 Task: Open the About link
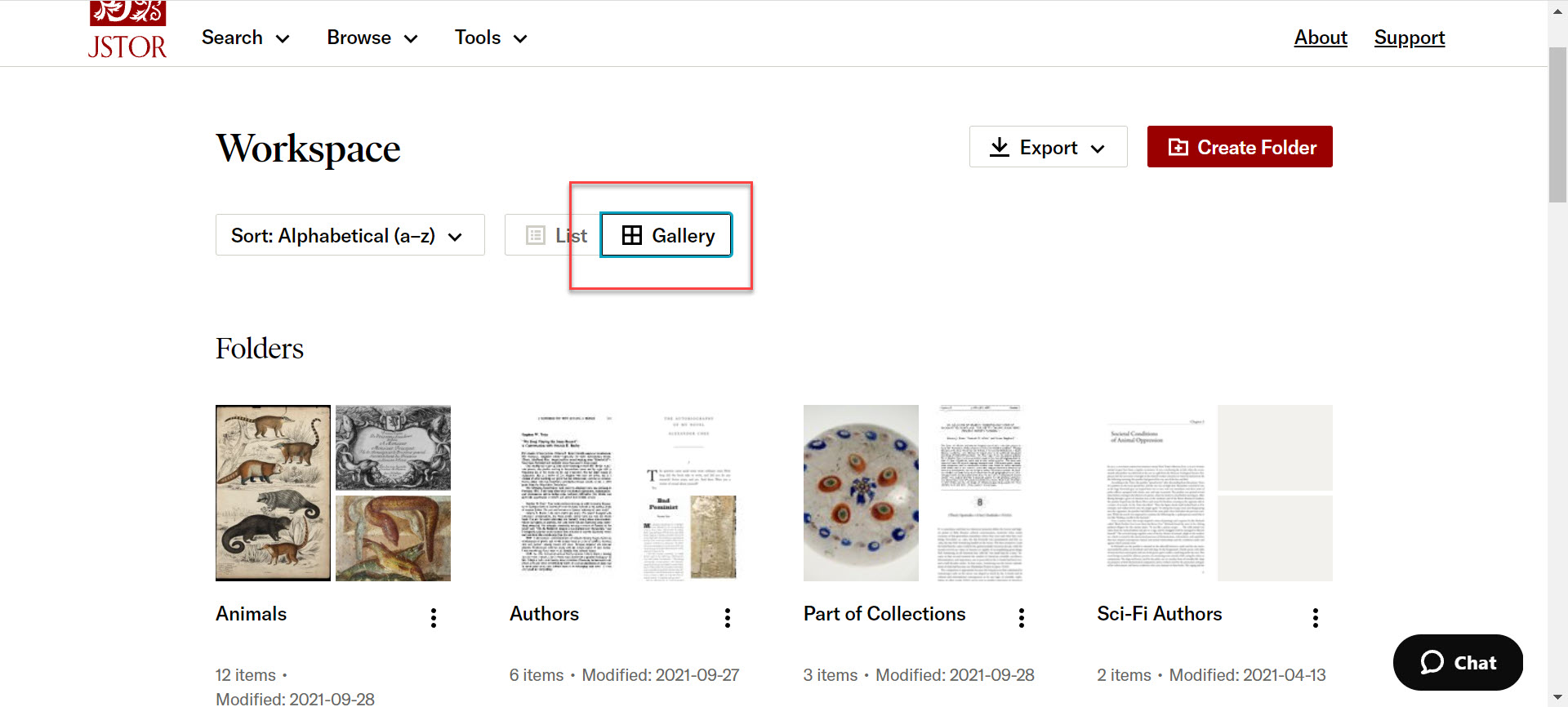(1321, 38)
